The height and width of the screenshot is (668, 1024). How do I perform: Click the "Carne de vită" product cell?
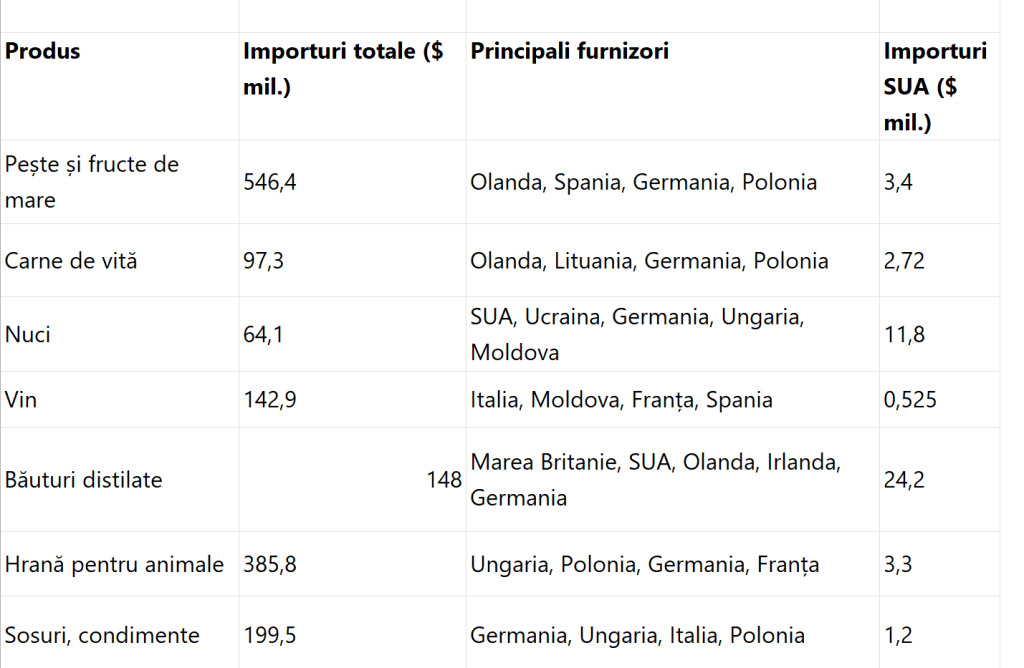click(71, 261)
